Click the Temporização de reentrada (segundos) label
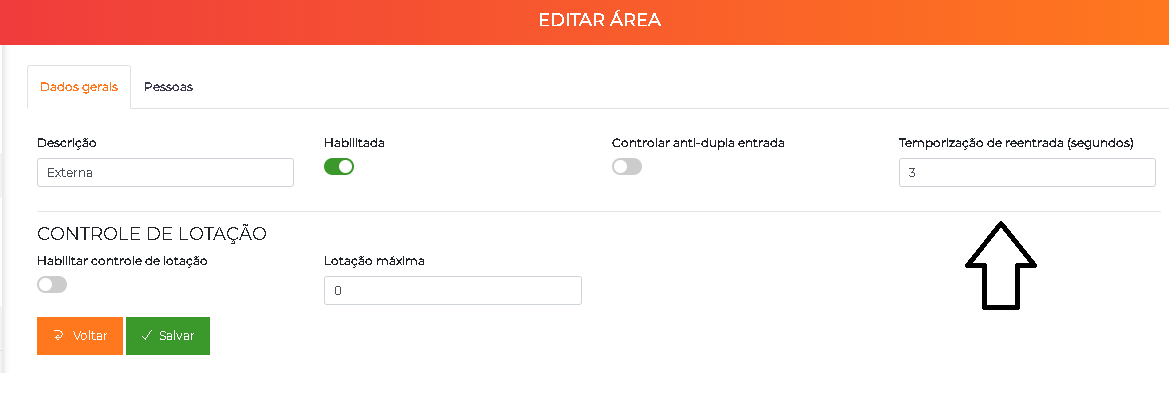Viewport: 1169px width, 395px height. 1016,143
